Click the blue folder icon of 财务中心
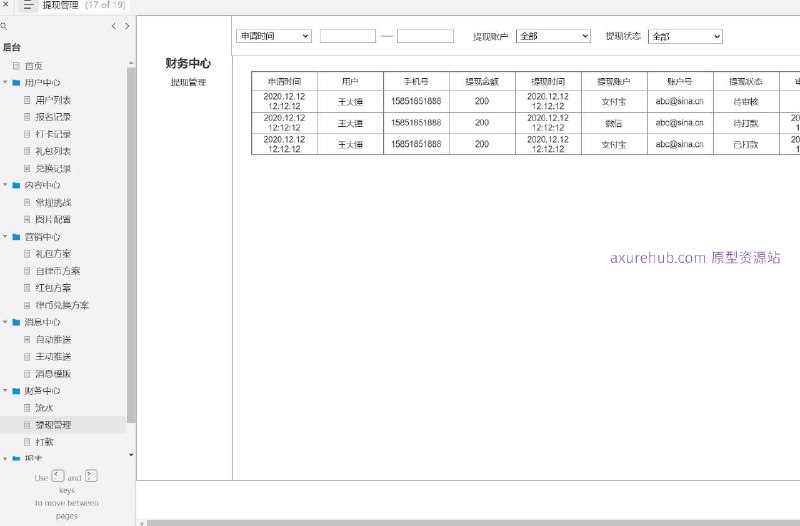 click(x=16, y=391)
